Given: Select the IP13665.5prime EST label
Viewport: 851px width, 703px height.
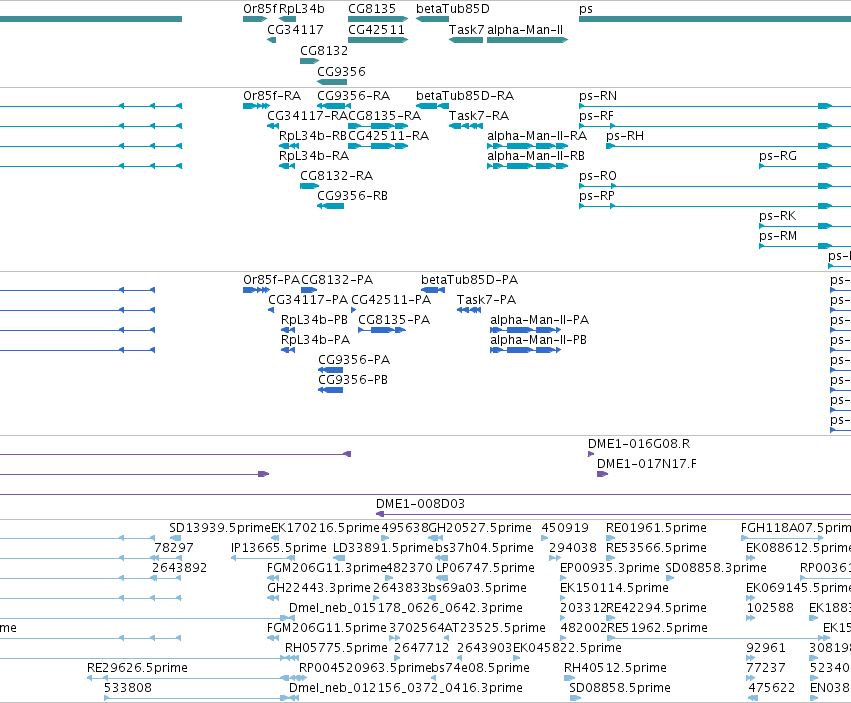Looking at the screenshot, I should [x=278, y=548].
